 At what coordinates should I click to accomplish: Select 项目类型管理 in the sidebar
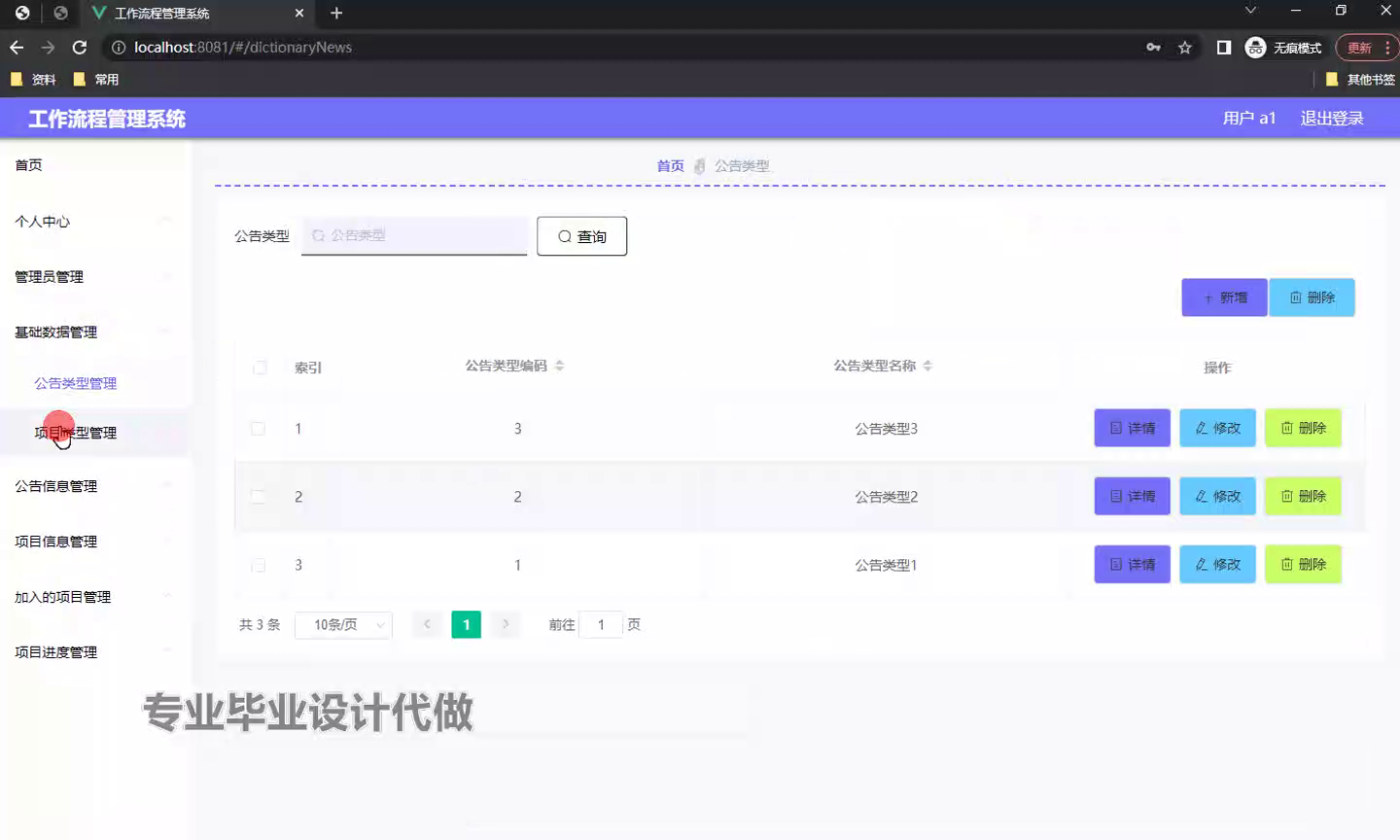[x=76, y=433]
